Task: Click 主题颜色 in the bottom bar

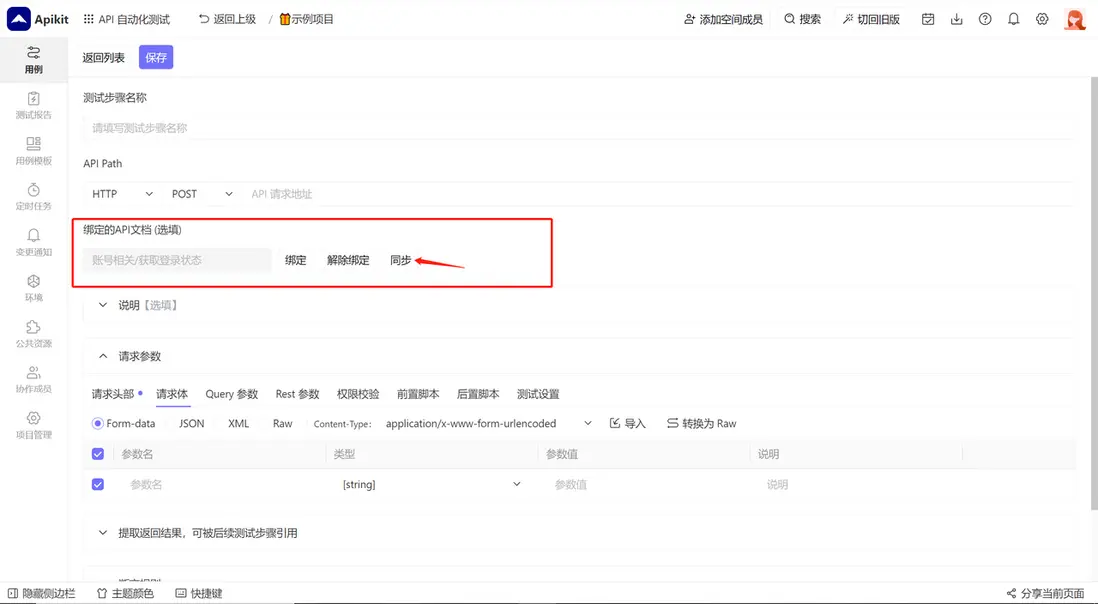Action: [x=125, y=594]
